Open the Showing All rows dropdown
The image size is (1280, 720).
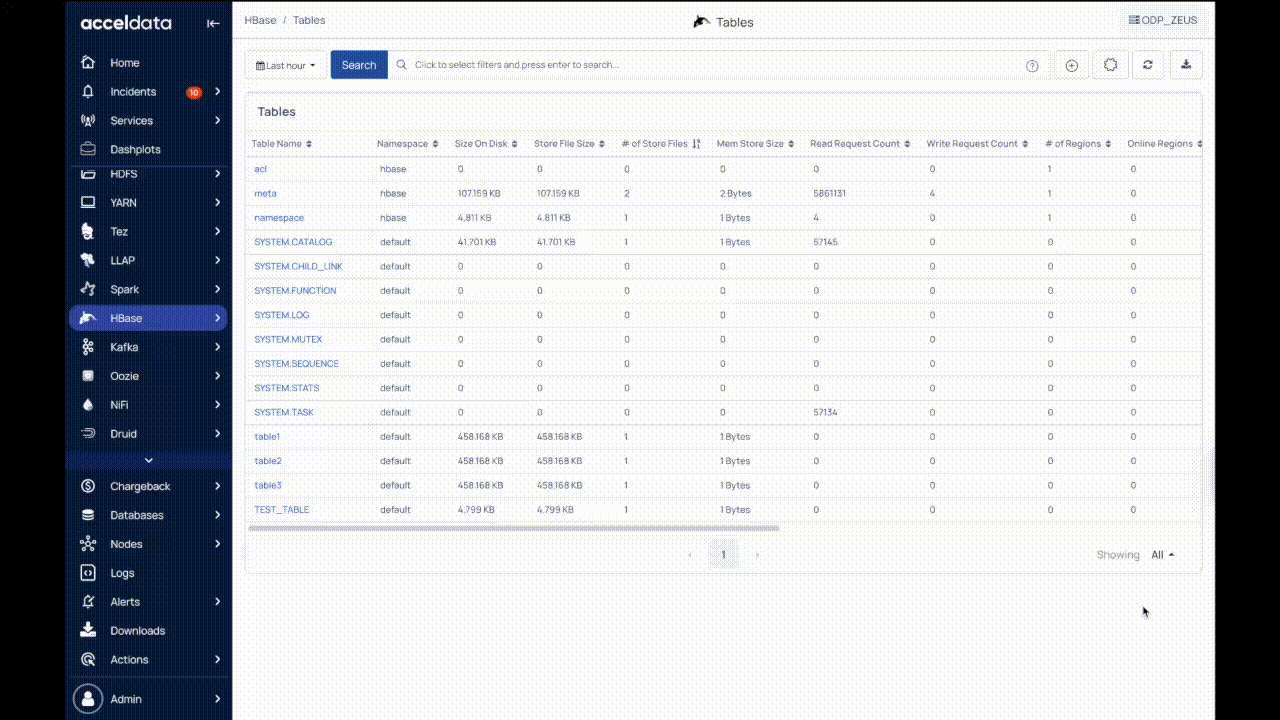(x=1162, y=555)
